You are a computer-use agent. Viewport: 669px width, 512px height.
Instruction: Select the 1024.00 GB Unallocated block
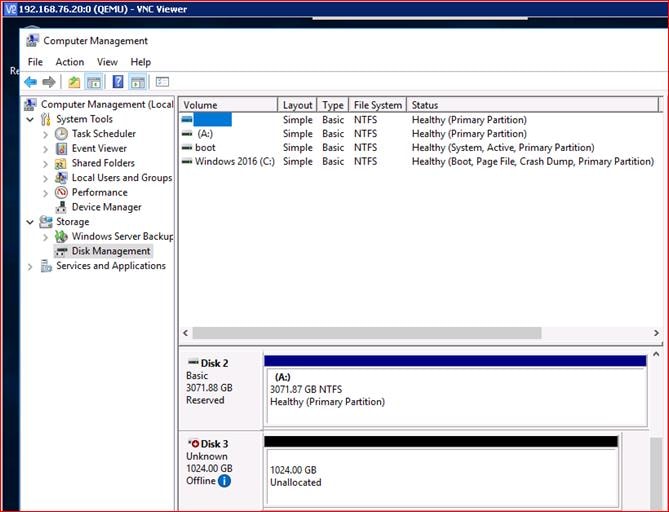441,471
